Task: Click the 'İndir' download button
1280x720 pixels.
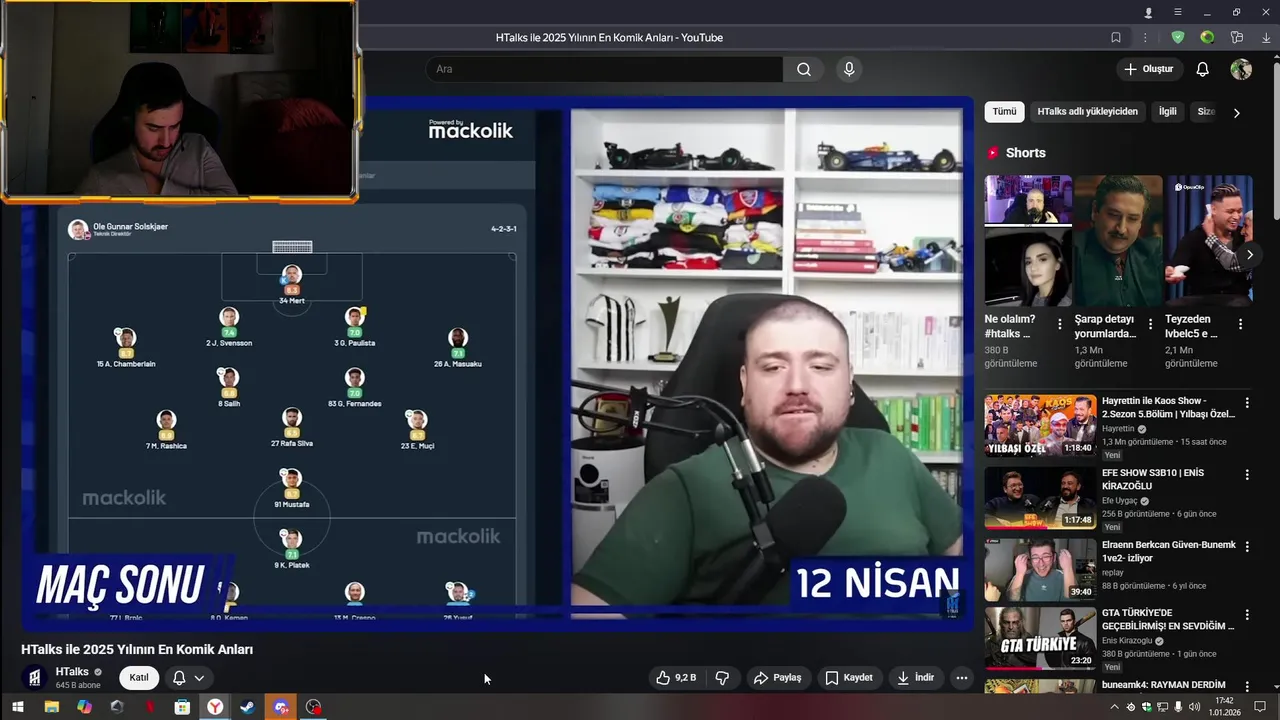Action: tap(916, 678)
